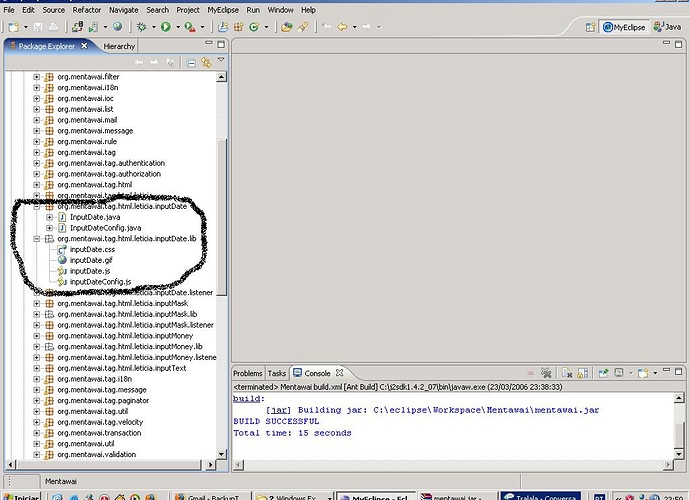Switch to the MyEclipse perspective

point(624,27)
